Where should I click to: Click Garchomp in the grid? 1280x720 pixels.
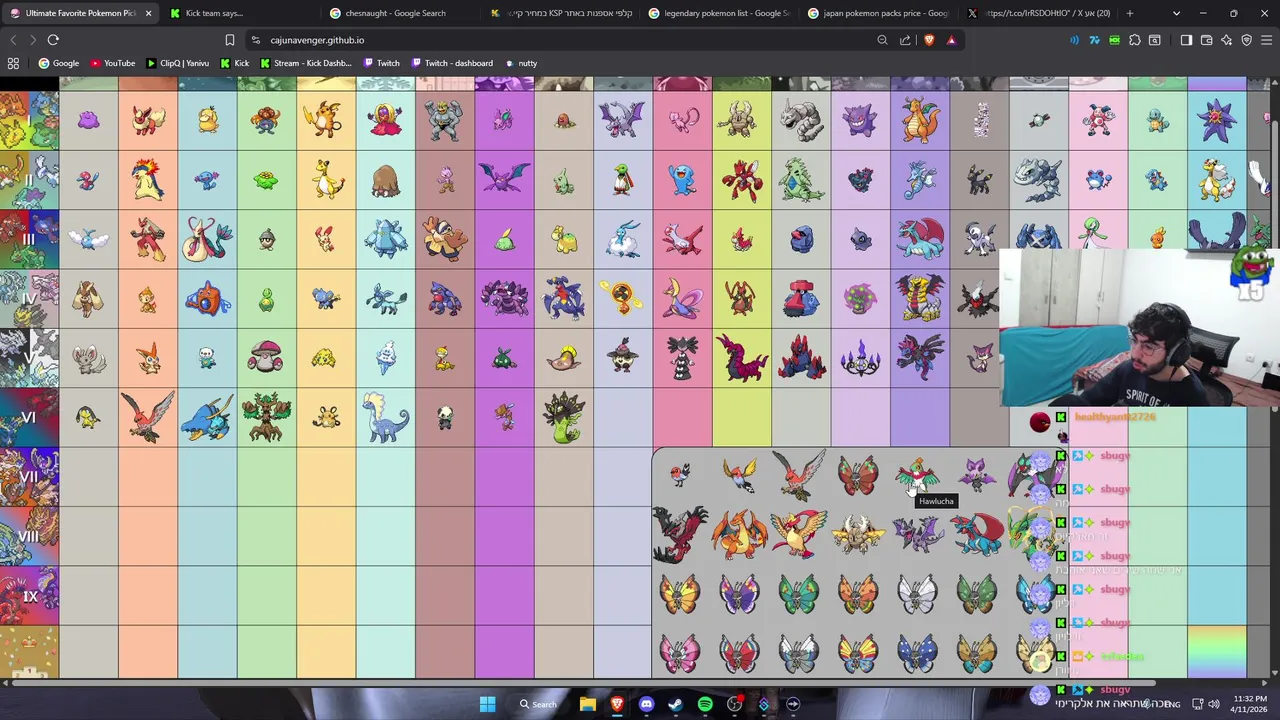(563, 298)
